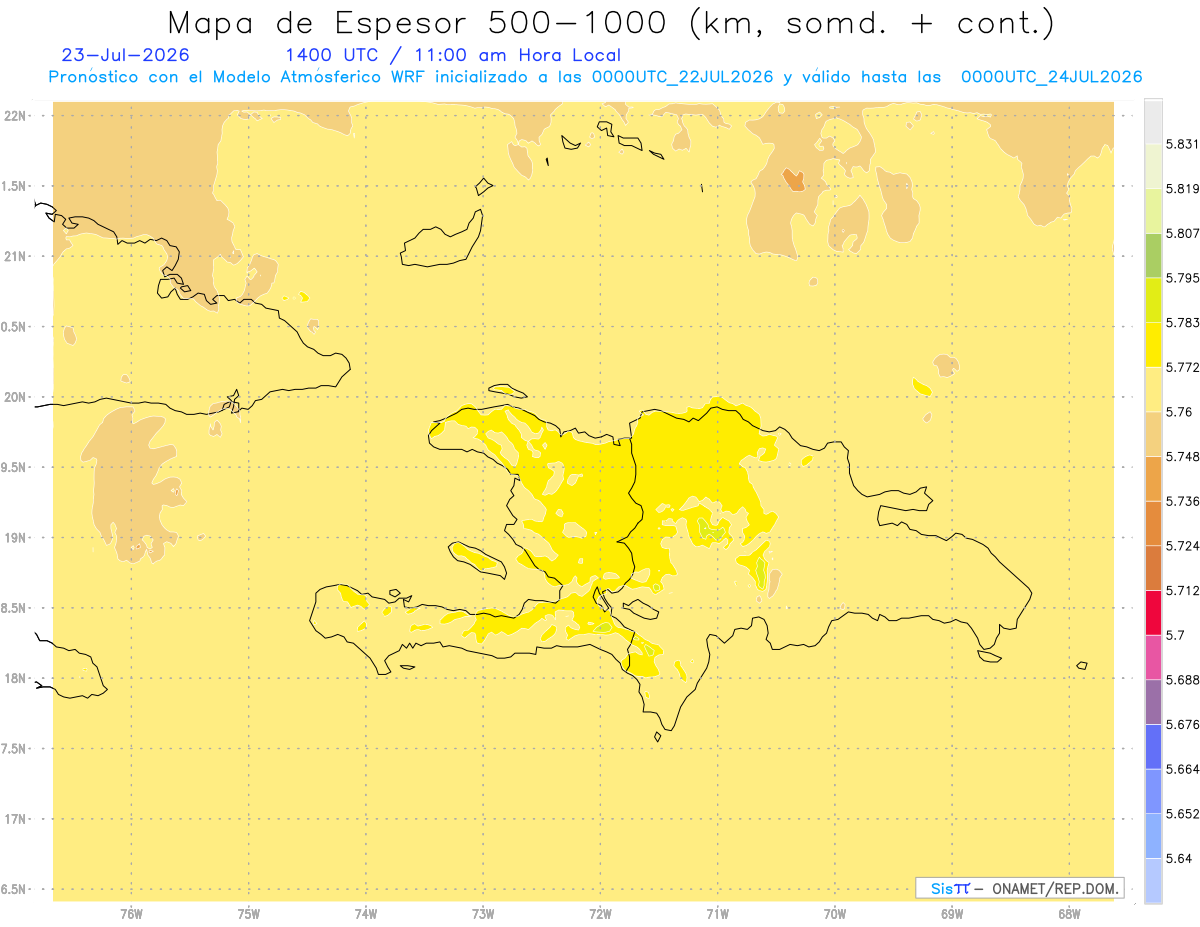The width and height of the screenshot is (1200, 927).
Task: Click the 'Sistt - ONAMET/REP.DOM.' credit box
Action: [x=1019, y=888]
